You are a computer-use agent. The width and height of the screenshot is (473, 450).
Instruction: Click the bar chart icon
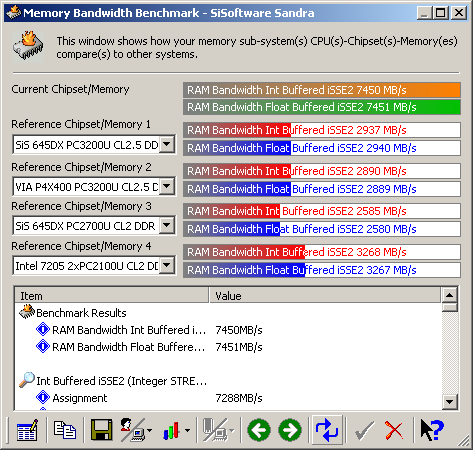(x=171, y=430)
